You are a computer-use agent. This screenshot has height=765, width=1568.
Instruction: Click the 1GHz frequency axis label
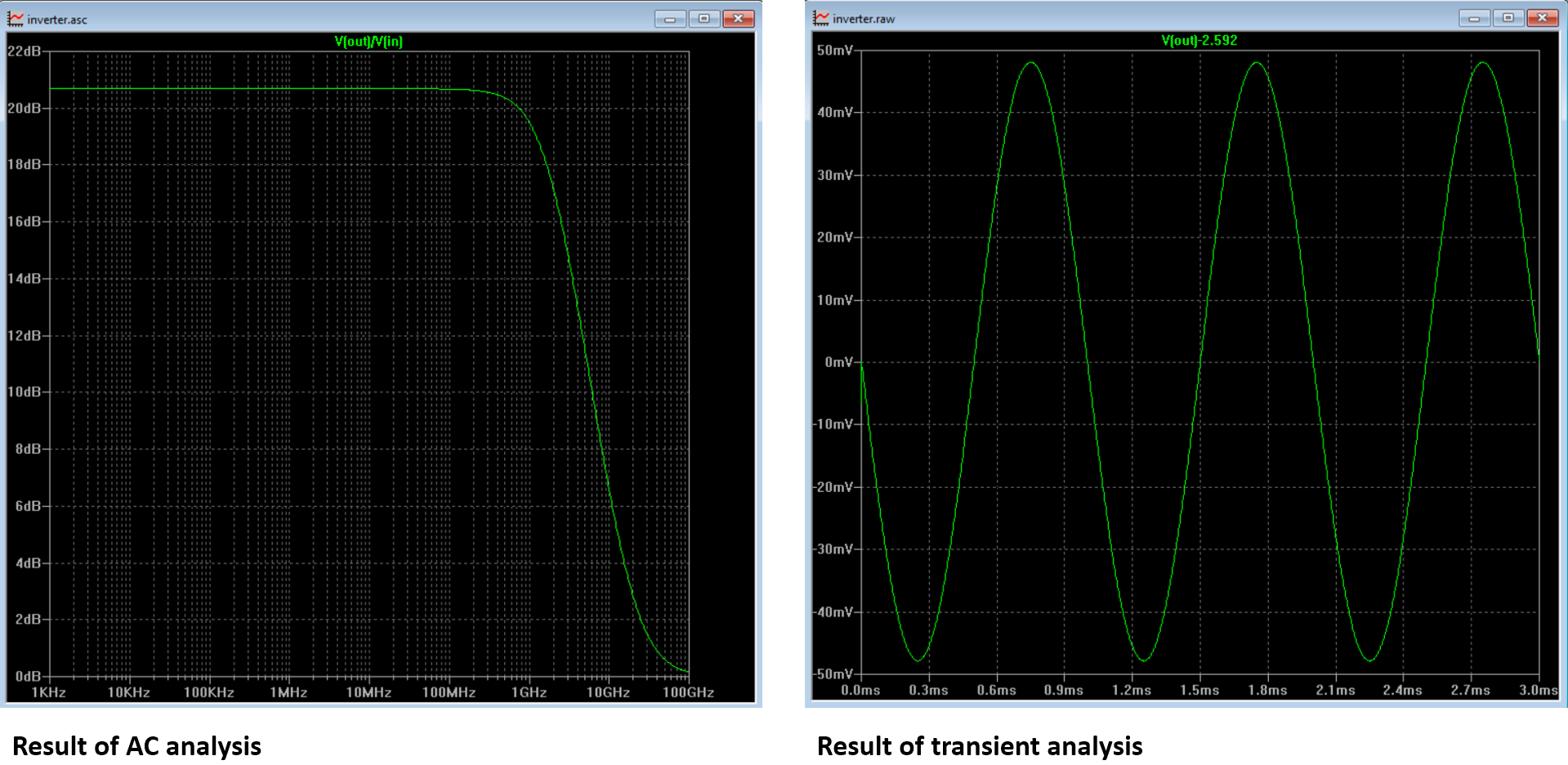[529, 692]
